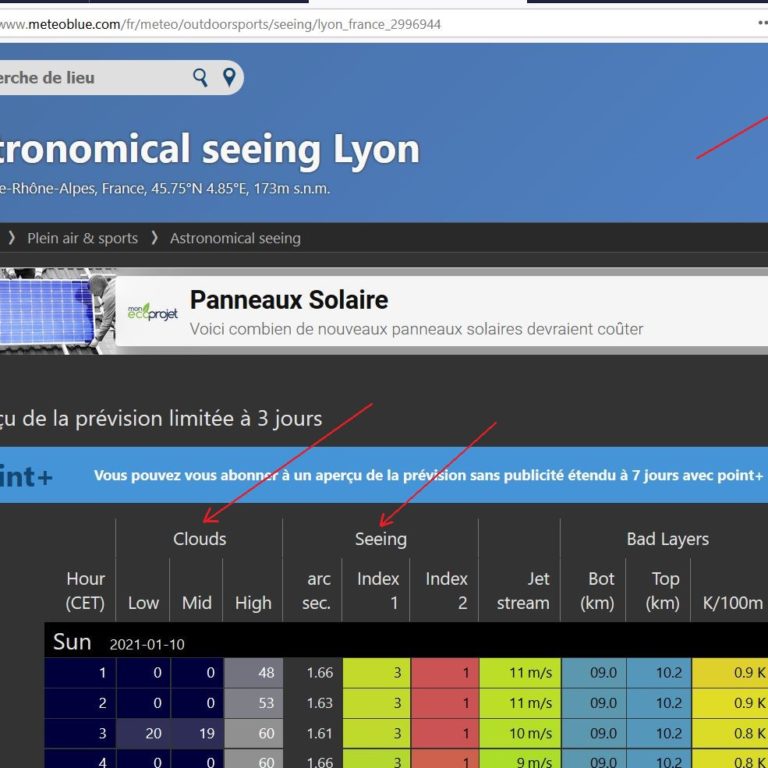The height and width of the screenshot is (768, 768).
Task: Click the grey High cloud cell showing 48
Action: tap(253, 673)
